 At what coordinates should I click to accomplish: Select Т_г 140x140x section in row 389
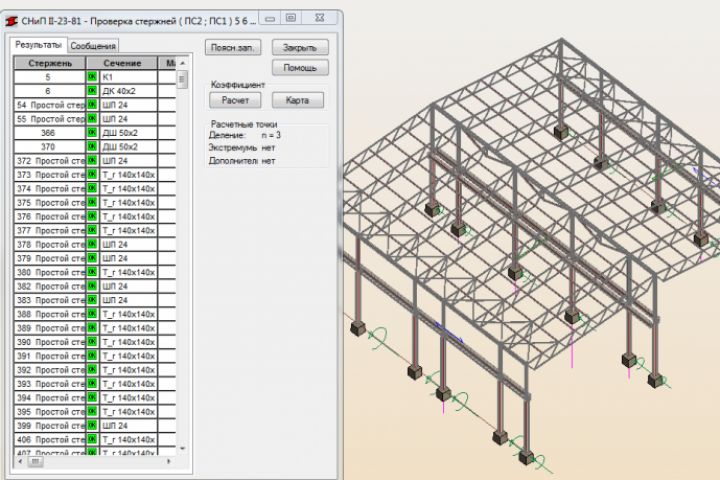128,328
